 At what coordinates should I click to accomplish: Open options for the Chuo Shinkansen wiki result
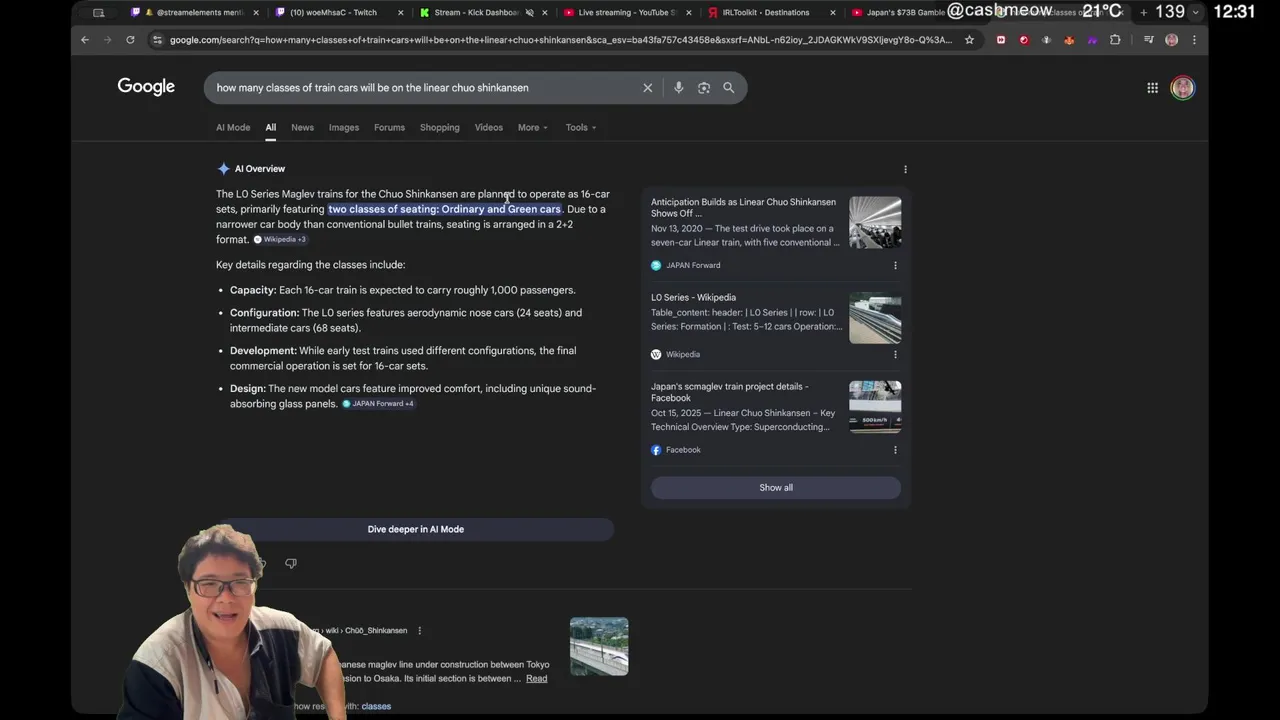click(x=419, y=631)
